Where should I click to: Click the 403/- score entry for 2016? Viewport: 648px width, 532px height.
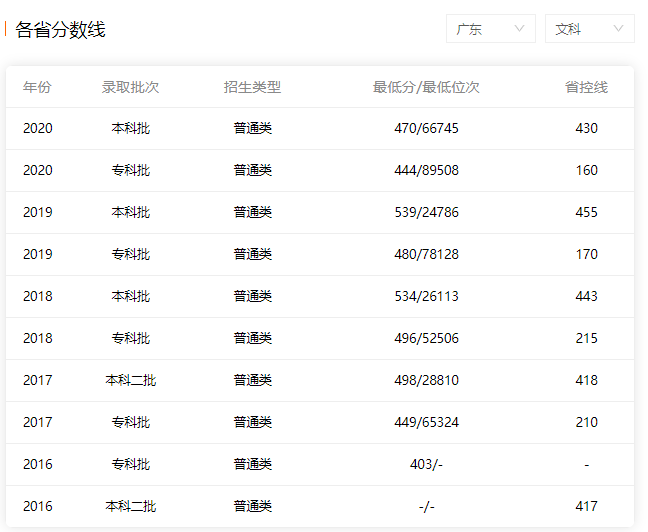coord(426,465)
